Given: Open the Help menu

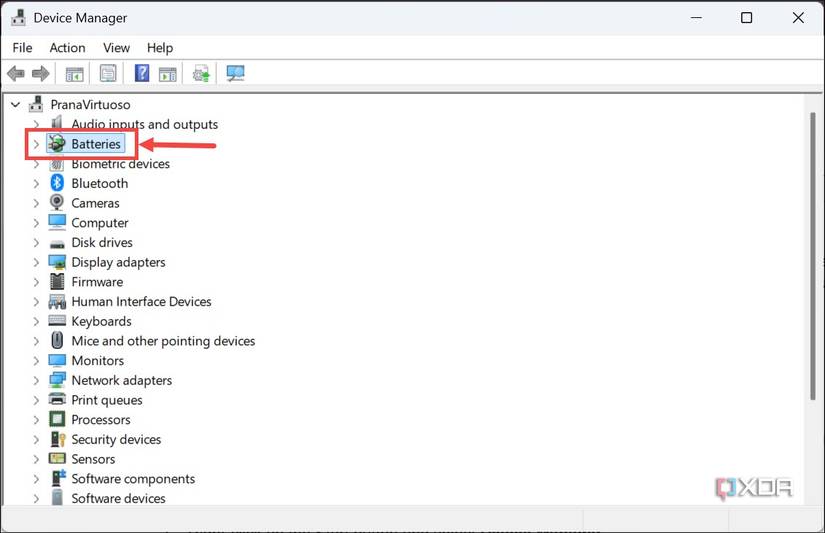Looking at the screenshot, I should (x=160, y=48).
